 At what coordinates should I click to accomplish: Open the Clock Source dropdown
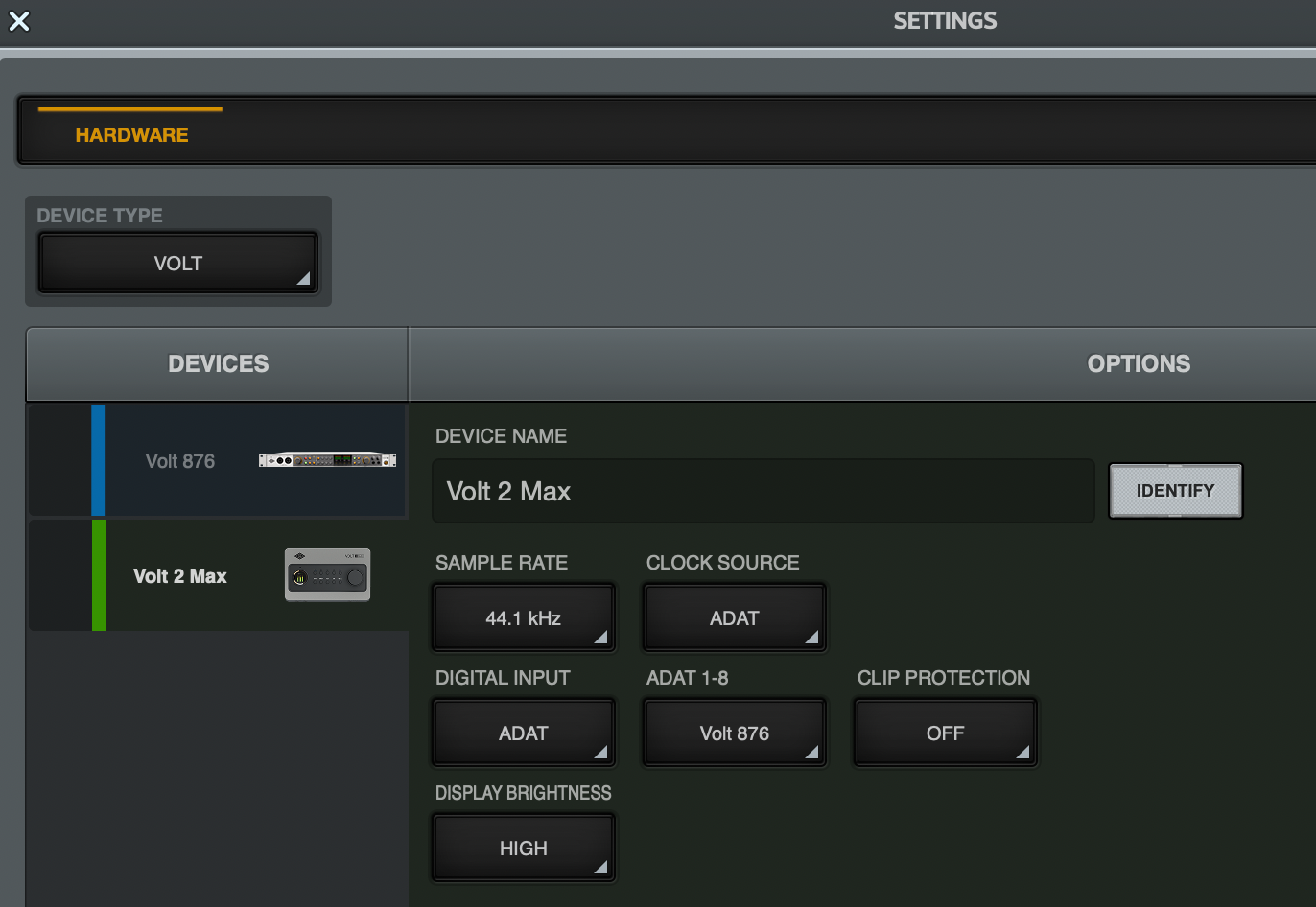coord(735,618)
